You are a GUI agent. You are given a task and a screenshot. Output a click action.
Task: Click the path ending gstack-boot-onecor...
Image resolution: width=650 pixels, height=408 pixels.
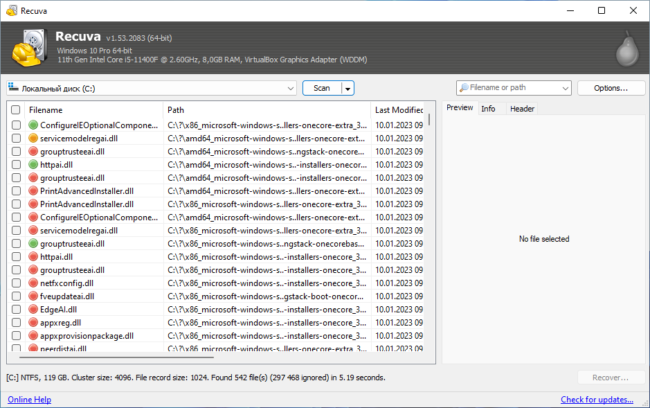click(266, 296)
